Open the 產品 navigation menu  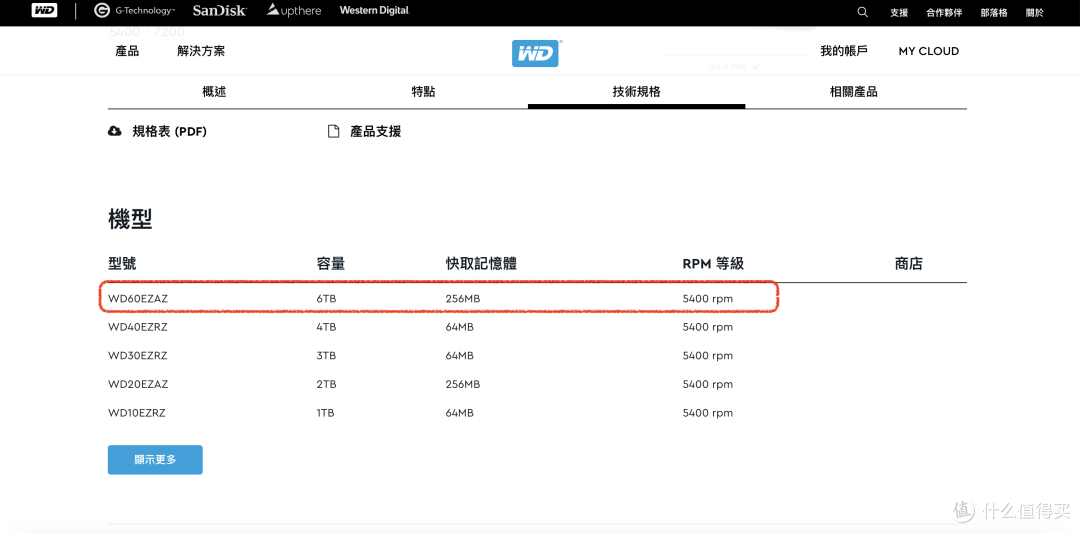127,51
